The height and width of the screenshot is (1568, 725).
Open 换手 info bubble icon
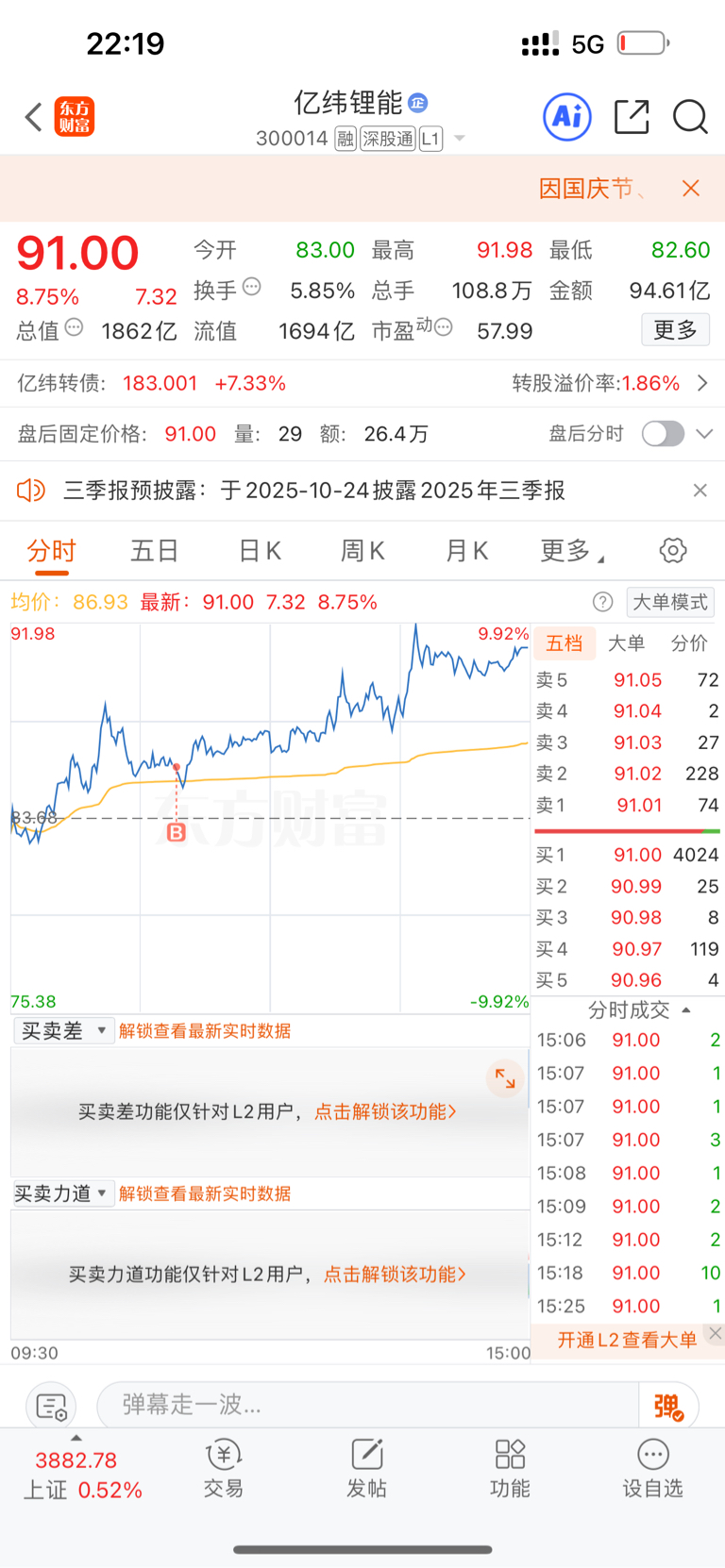[252, 287]
